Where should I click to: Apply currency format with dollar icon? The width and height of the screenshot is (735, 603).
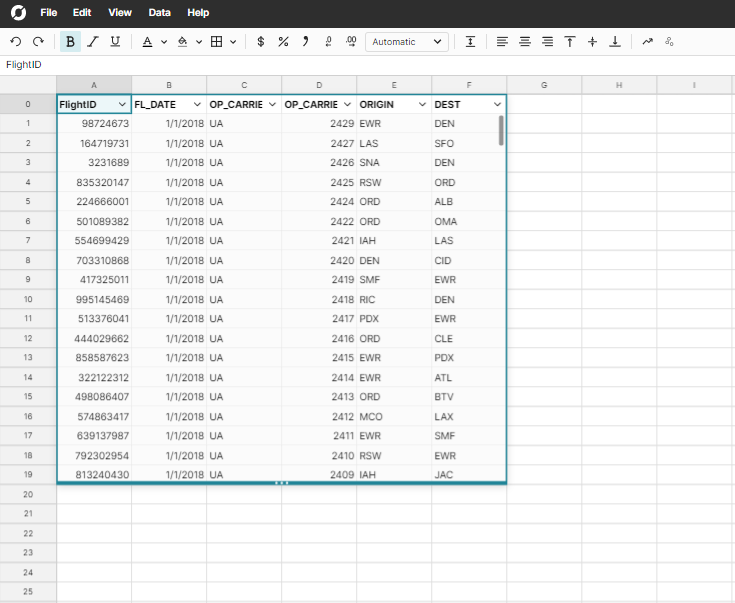261,41
